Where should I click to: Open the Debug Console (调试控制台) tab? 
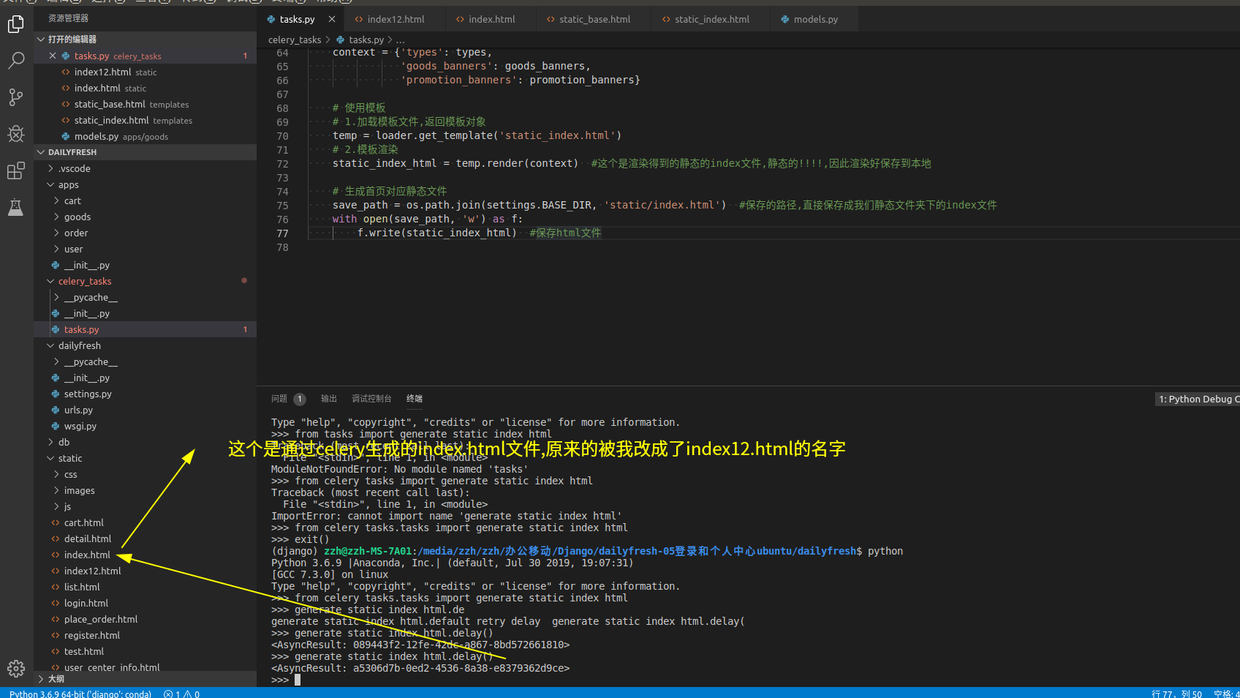tap(371, 398)
